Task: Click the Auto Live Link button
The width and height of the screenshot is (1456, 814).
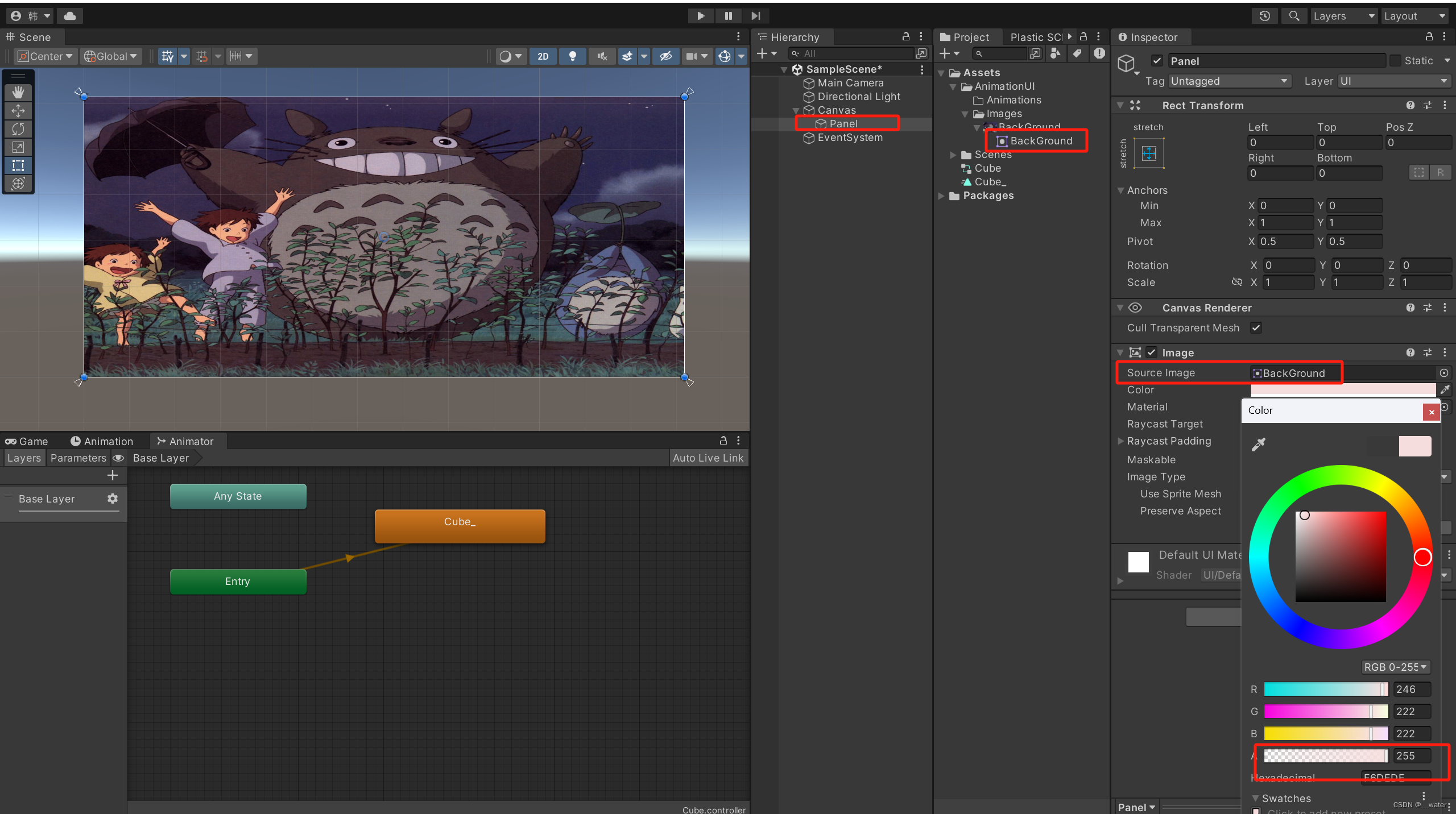Action: click(x=708, y=458)
